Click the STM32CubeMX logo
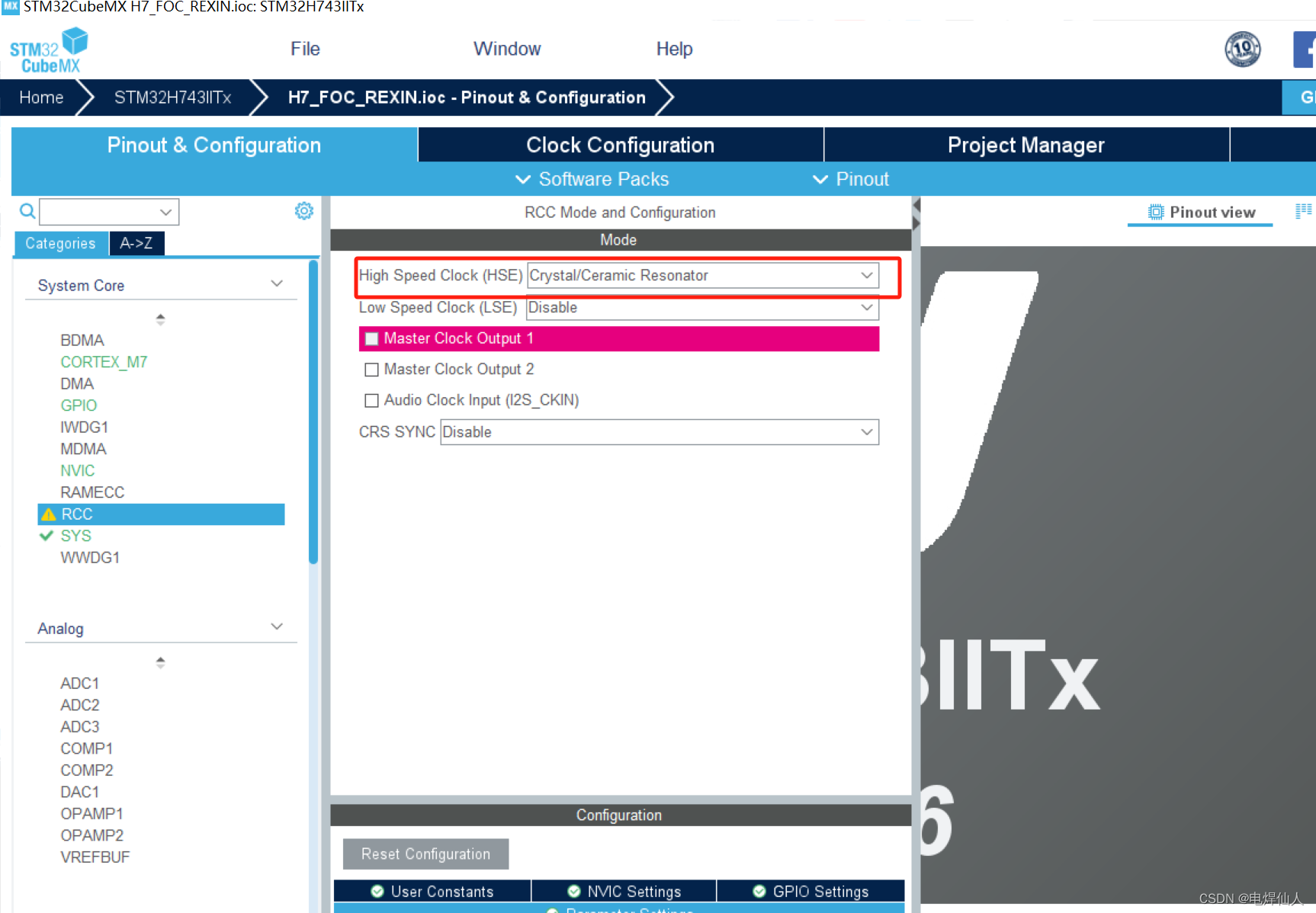Screen dimensions: 1316x913 coord(49,50)
